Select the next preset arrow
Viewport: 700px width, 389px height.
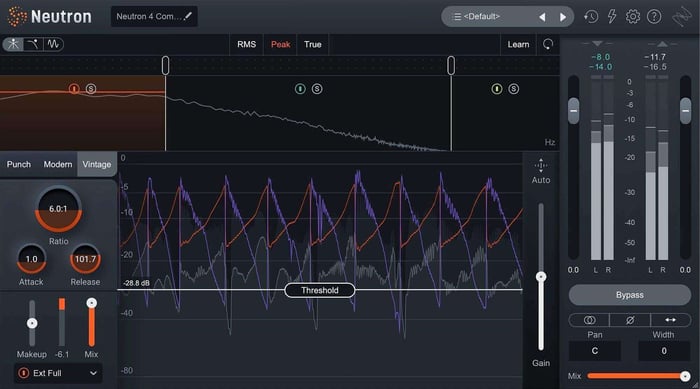click(x=563, y=17)
